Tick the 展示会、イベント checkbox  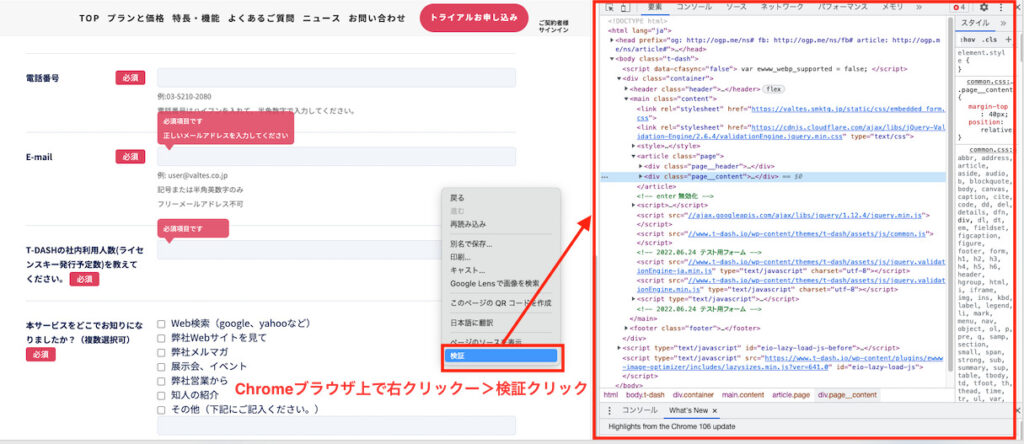click(161, 367)
